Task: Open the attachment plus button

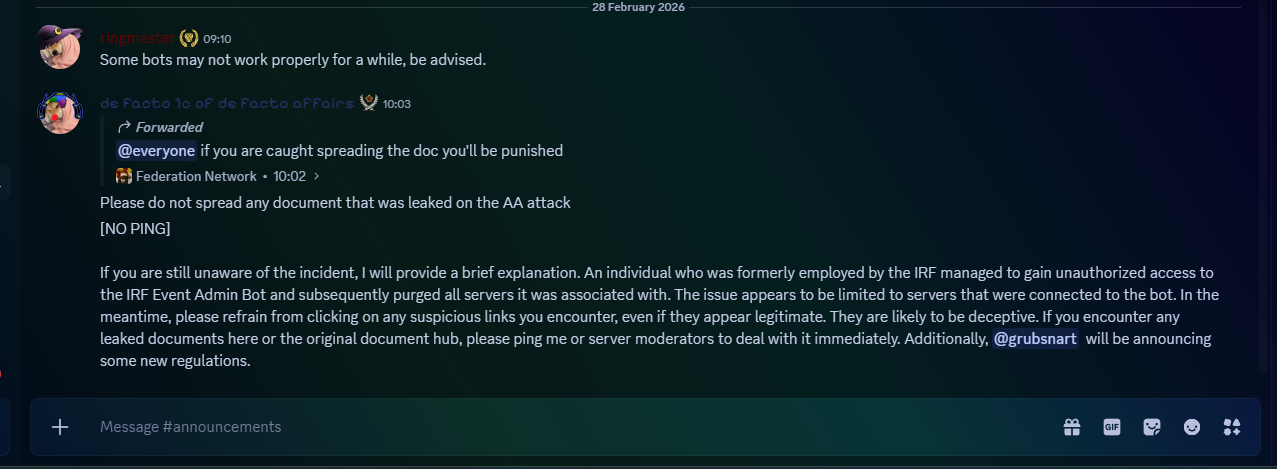Action: 60,427
